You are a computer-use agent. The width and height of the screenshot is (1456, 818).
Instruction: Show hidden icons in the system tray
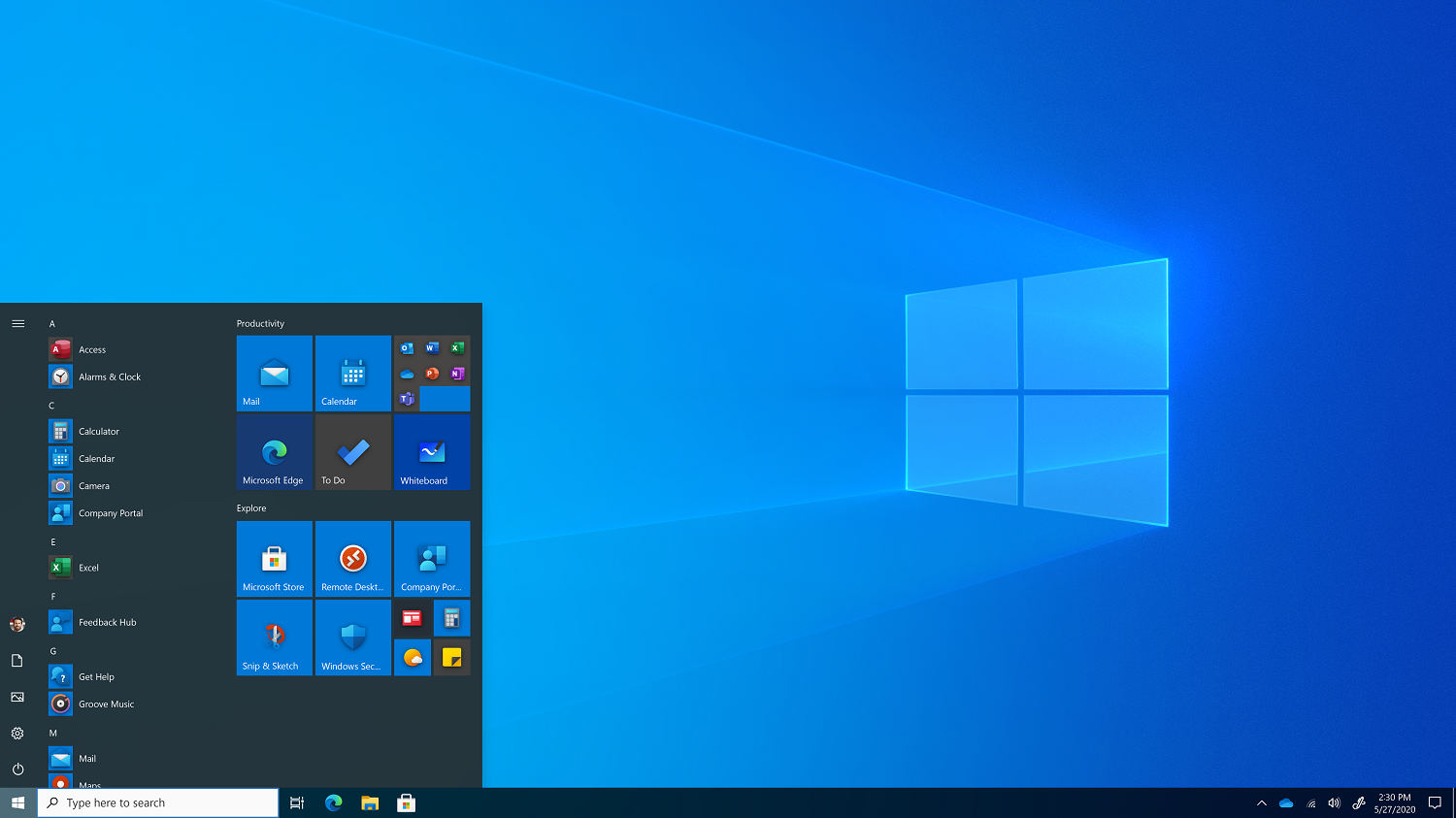coord(1261,802)
